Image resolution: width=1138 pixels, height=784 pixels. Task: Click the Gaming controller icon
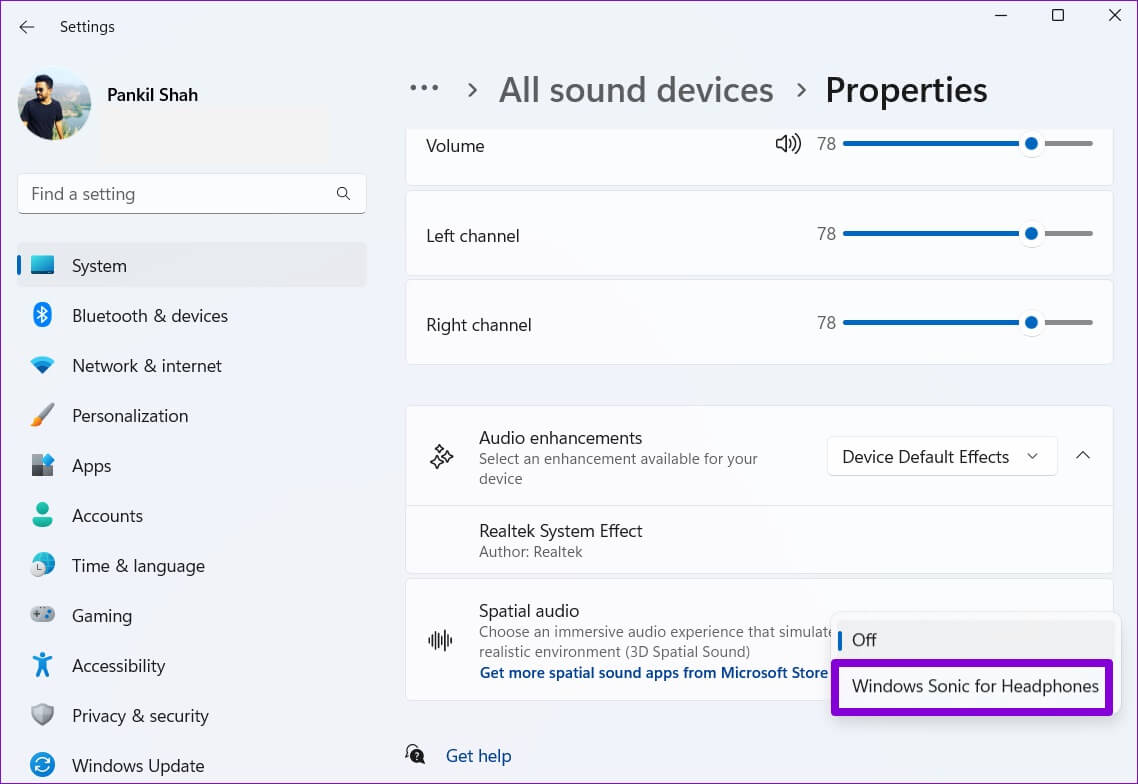coord(42,615)
